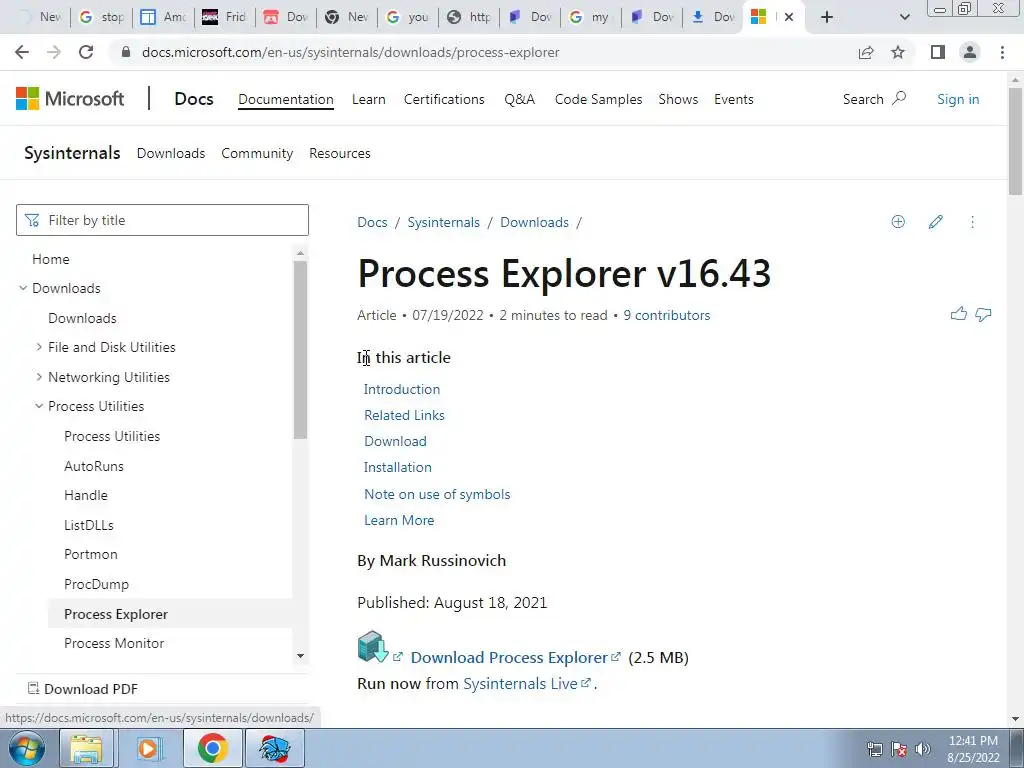This screenshot has width=1024, height=768.
Task: Click sidebar scrollbar down arrow
Action: click(x=300, y=656)
